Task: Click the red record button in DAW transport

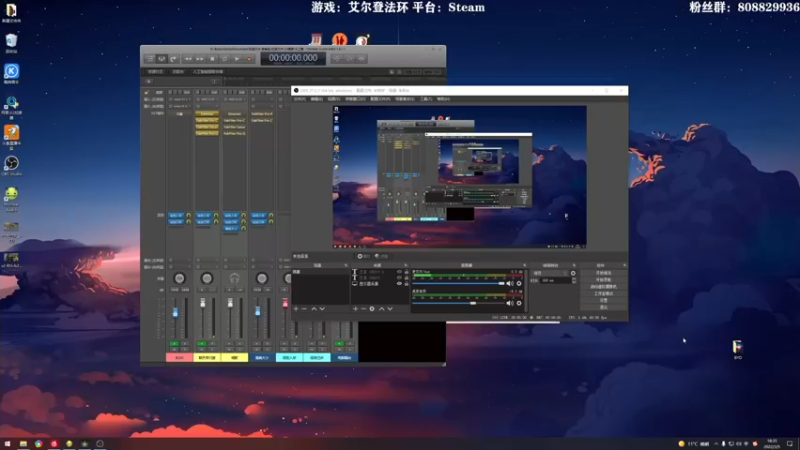Action: pos(249,59)
